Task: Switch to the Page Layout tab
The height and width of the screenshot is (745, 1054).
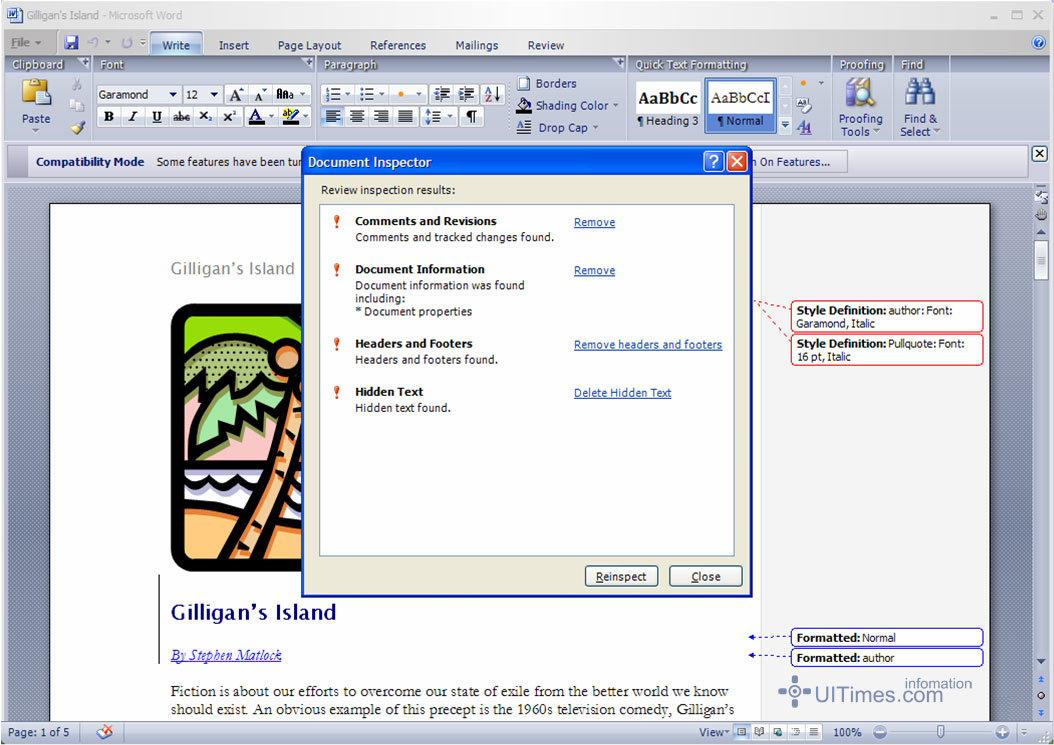Action: [309, 45]
